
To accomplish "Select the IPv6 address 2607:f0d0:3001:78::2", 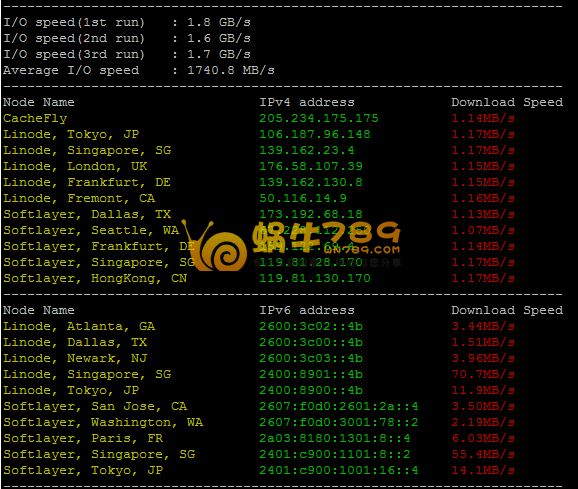I will tap(339, 422).
